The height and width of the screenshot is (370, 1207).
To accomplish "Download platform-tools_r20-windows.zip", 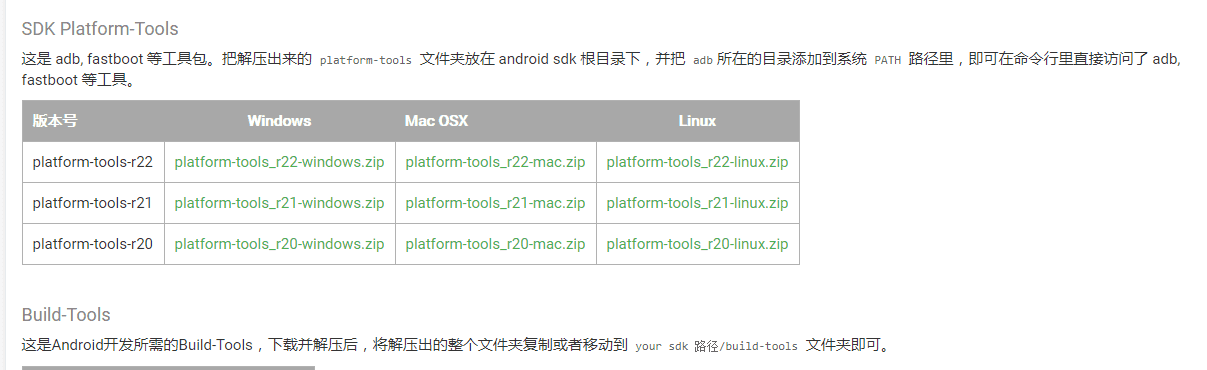I will [x=279, y=244].
